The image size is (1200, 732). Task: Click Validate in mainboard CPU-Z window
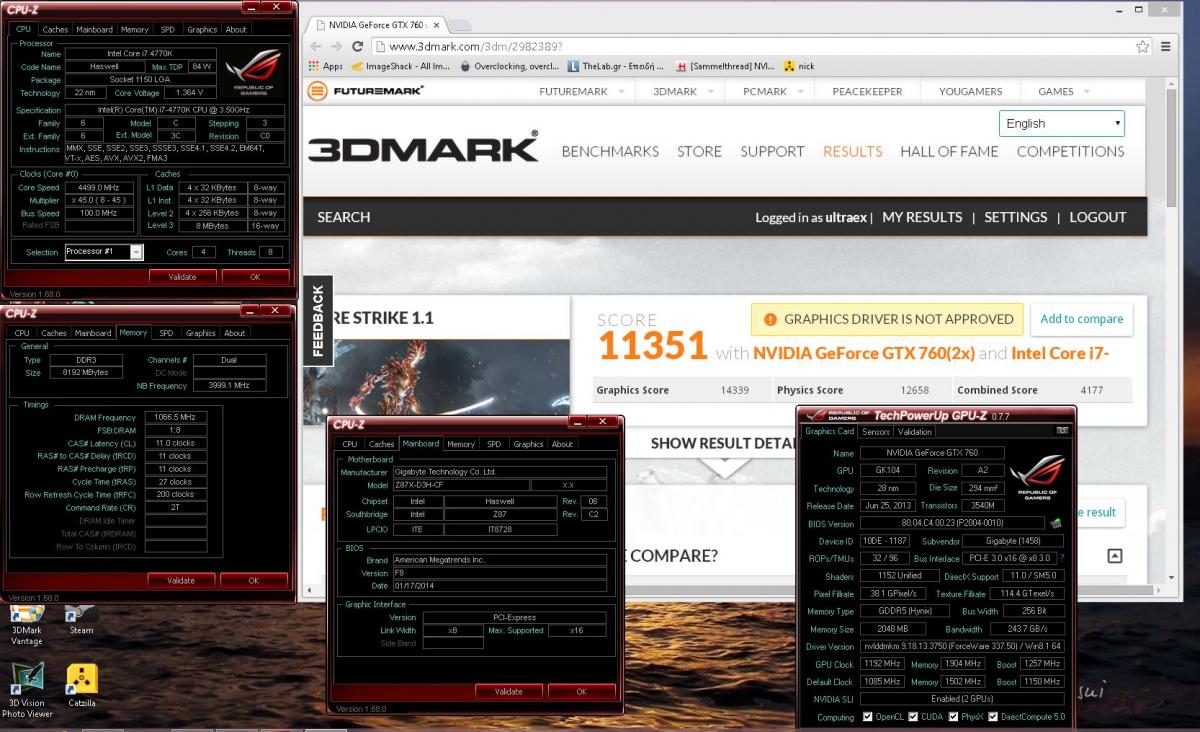(x=509, y=691)
